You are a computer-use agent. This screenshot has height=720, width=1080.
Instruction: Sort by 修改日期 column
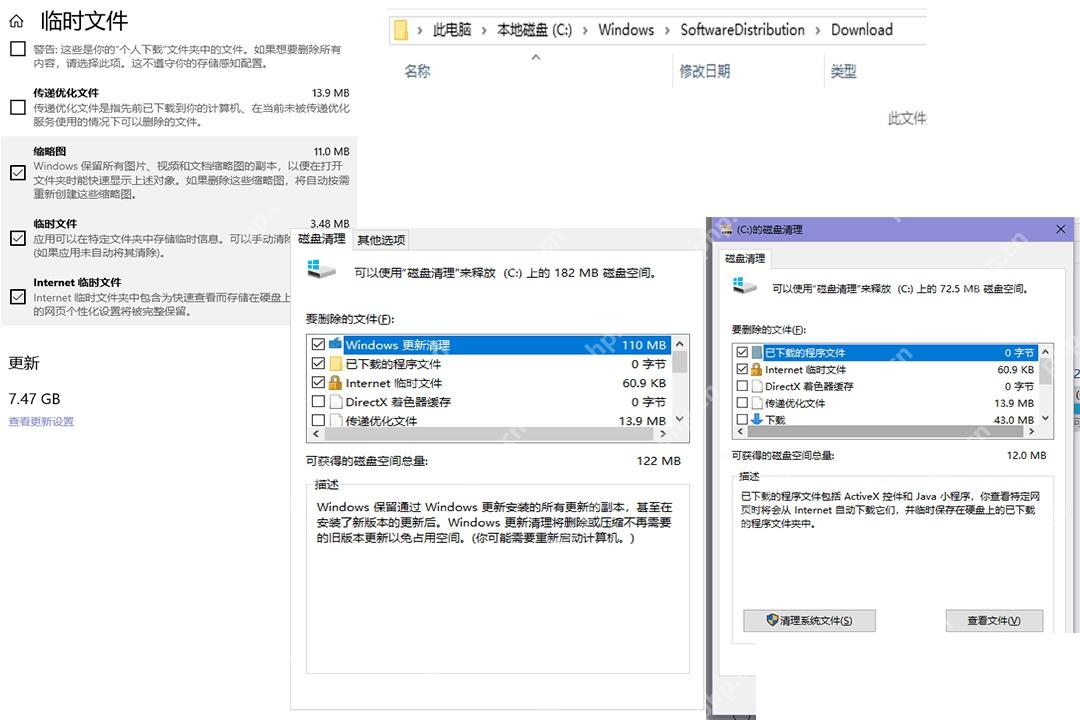point(705,71)
